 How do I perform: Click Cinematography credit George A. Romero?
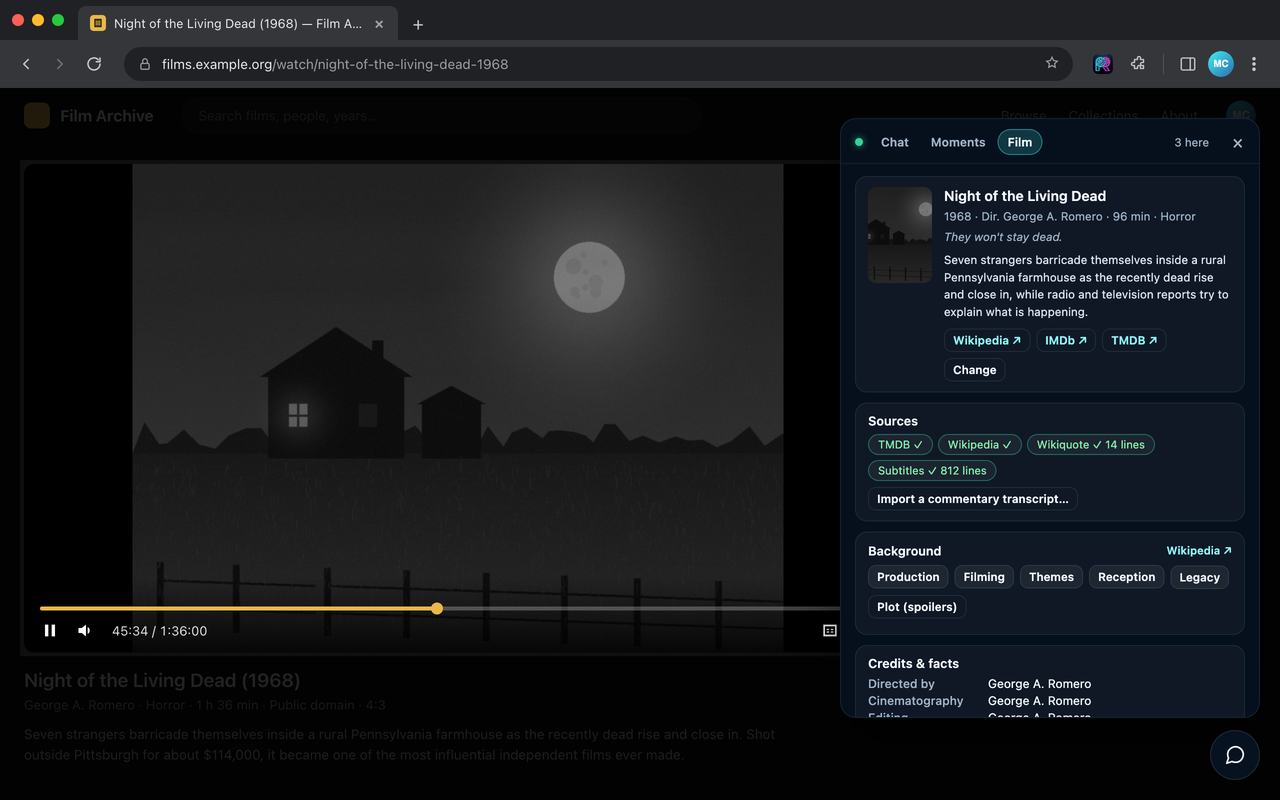(x=1039, y=701)
